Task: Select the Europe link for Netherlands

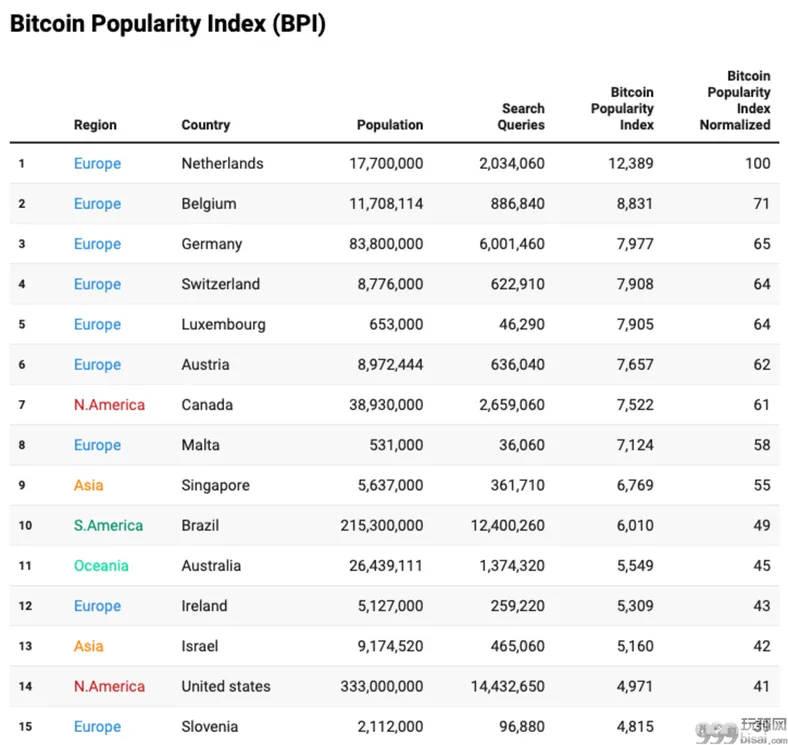Action: click(x=97, y=163)
